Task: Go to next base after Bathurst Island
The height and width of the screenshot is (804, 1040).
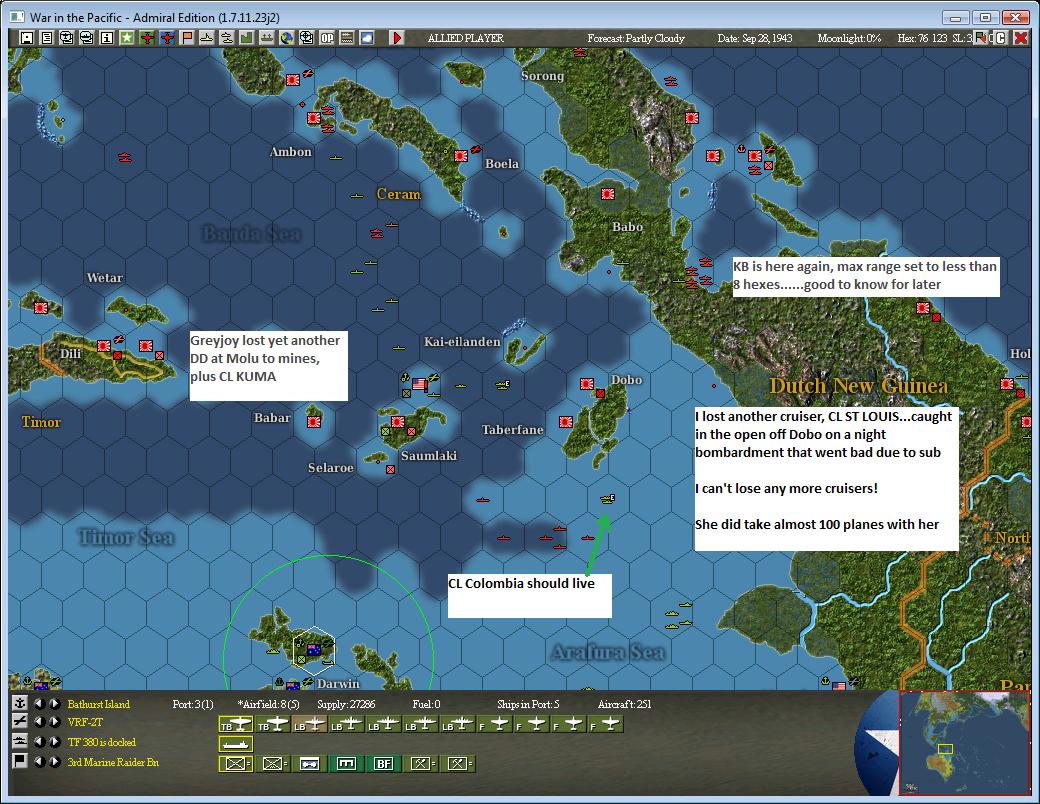Action: (55, 703)
